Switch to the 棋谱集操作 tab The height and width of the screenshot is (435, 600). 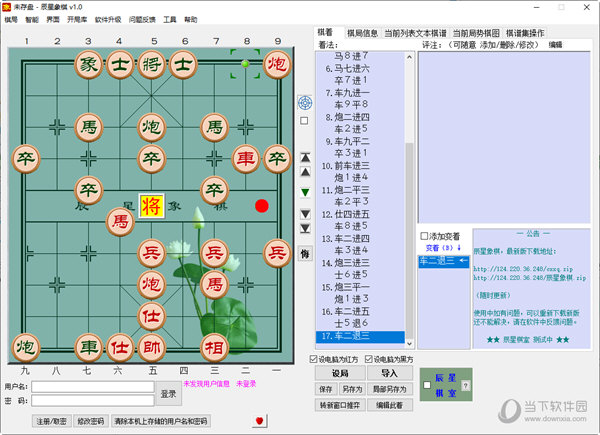coord(525,33)
